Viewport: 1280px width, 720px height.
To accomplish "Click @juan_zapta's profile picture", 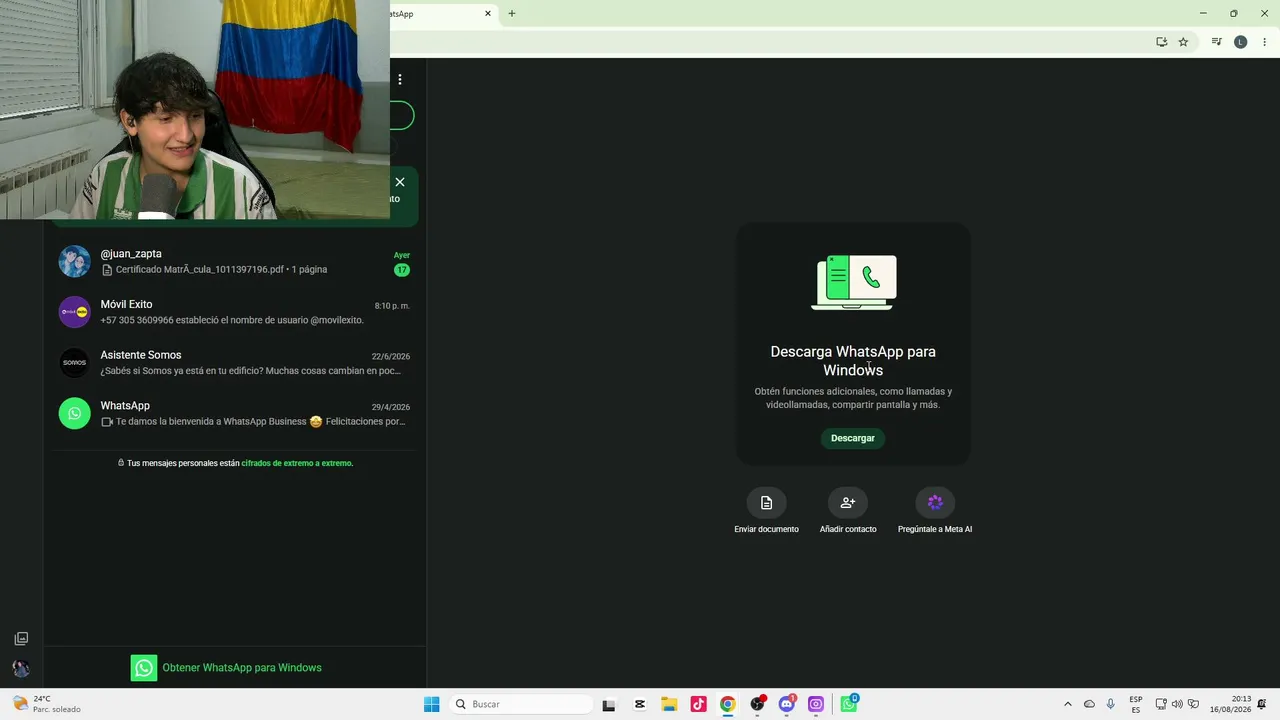I will tap(75, 262).
